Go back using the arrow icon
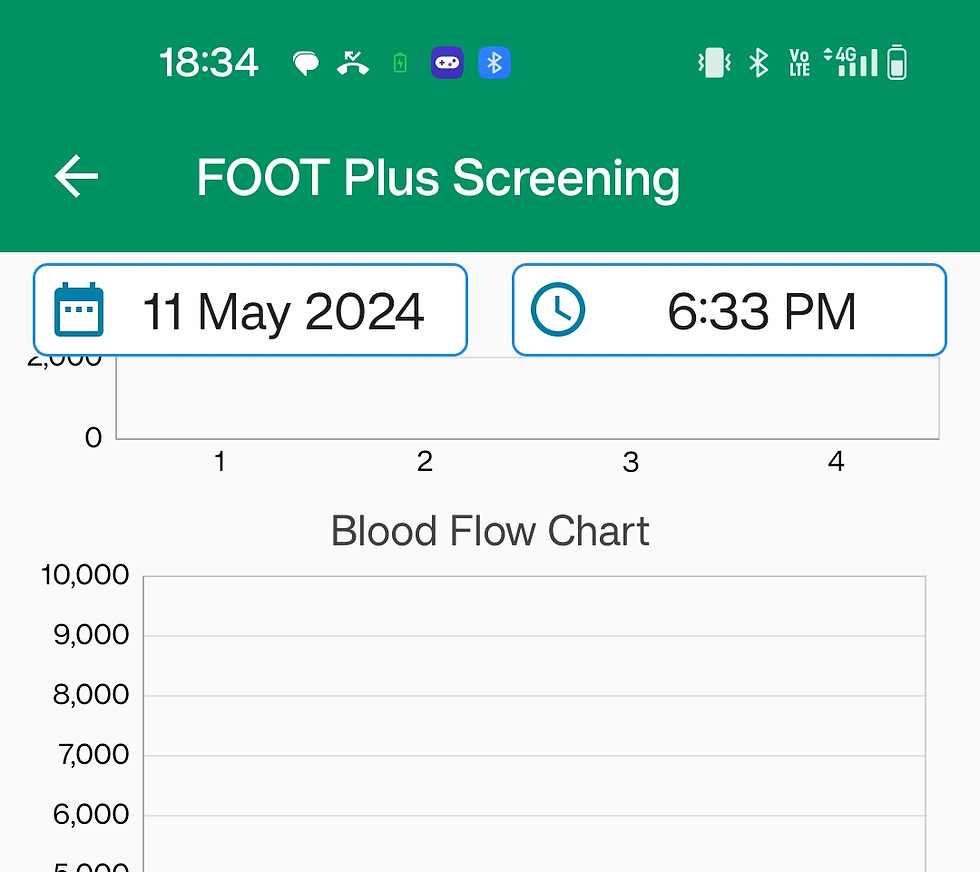The height and width of the screenshot is (872, 980). tap(76, 176)
